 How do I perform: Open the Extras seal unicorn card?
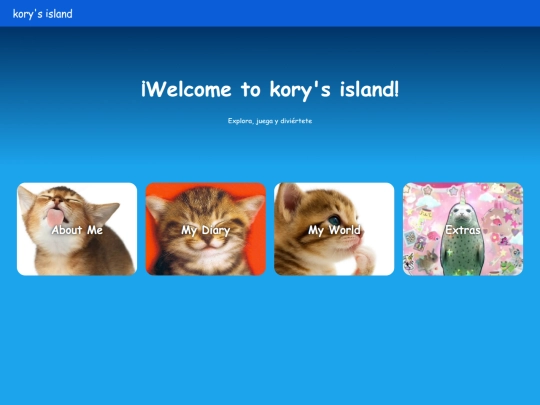tap(463, 229)
